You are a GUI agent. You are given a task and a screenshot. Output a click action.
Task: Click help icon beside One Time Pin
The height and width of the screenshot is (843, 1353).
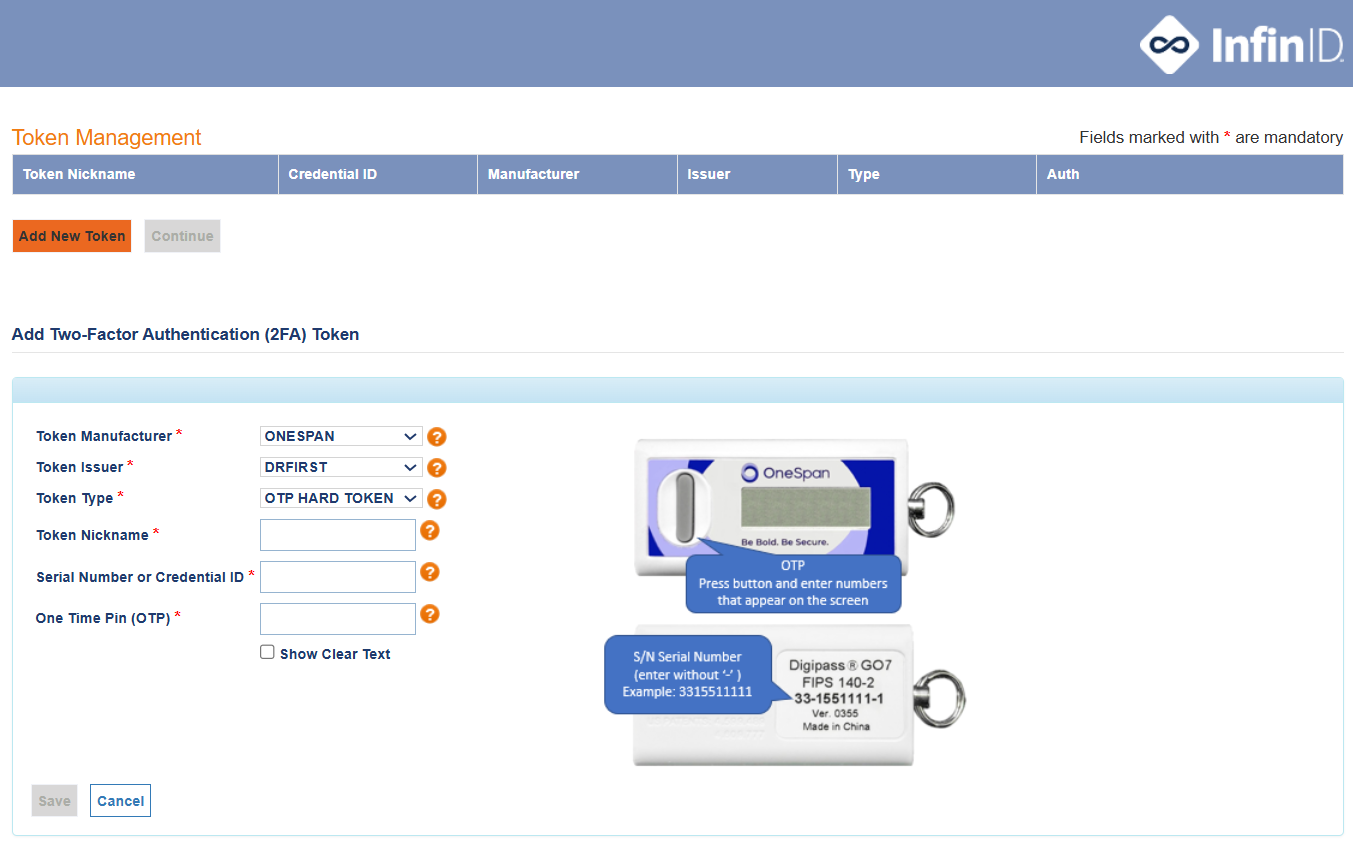pos(430,614)
